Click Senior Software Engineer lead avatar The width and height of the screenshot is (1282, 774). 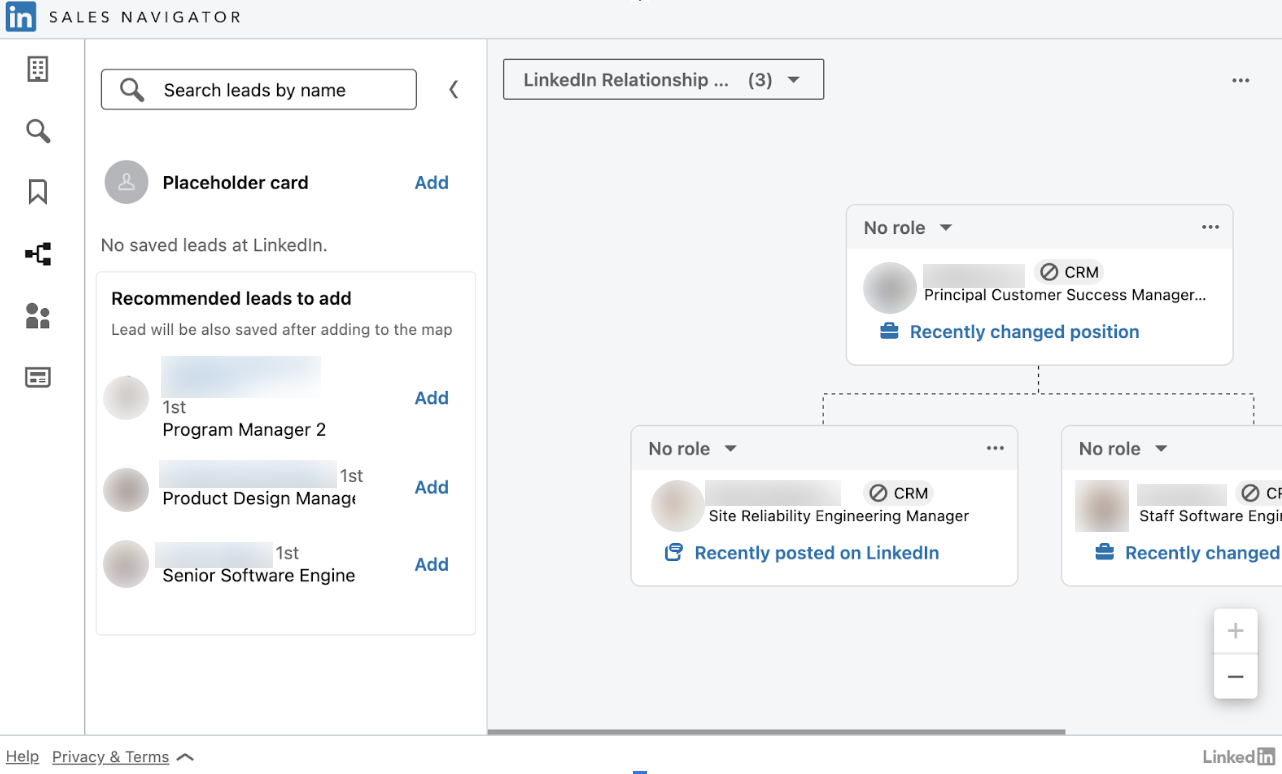click(x=126, y=564)
